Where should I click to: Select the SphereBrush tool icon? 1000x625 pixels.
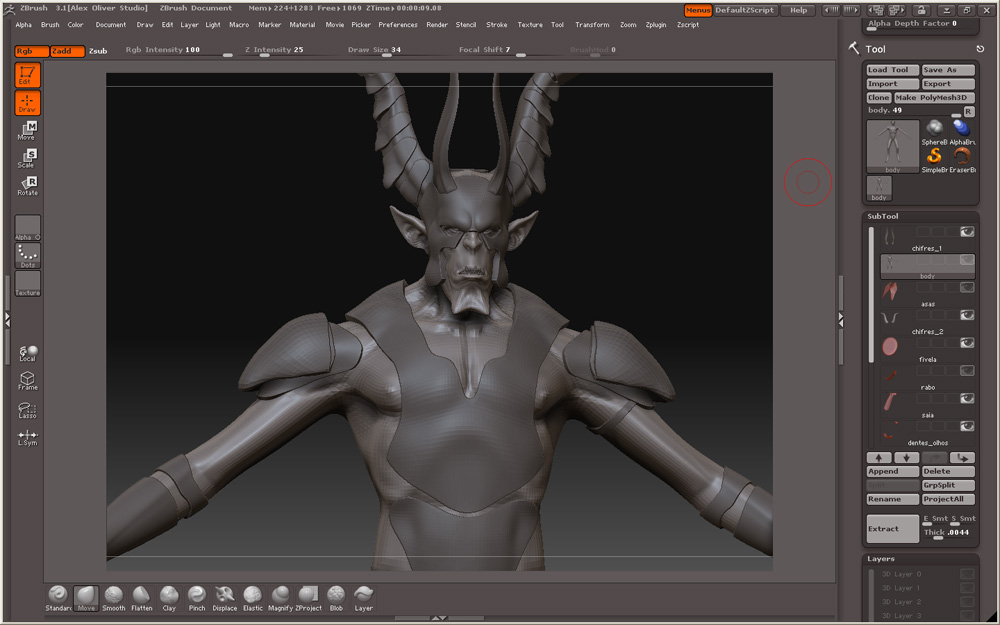(934, 133)
